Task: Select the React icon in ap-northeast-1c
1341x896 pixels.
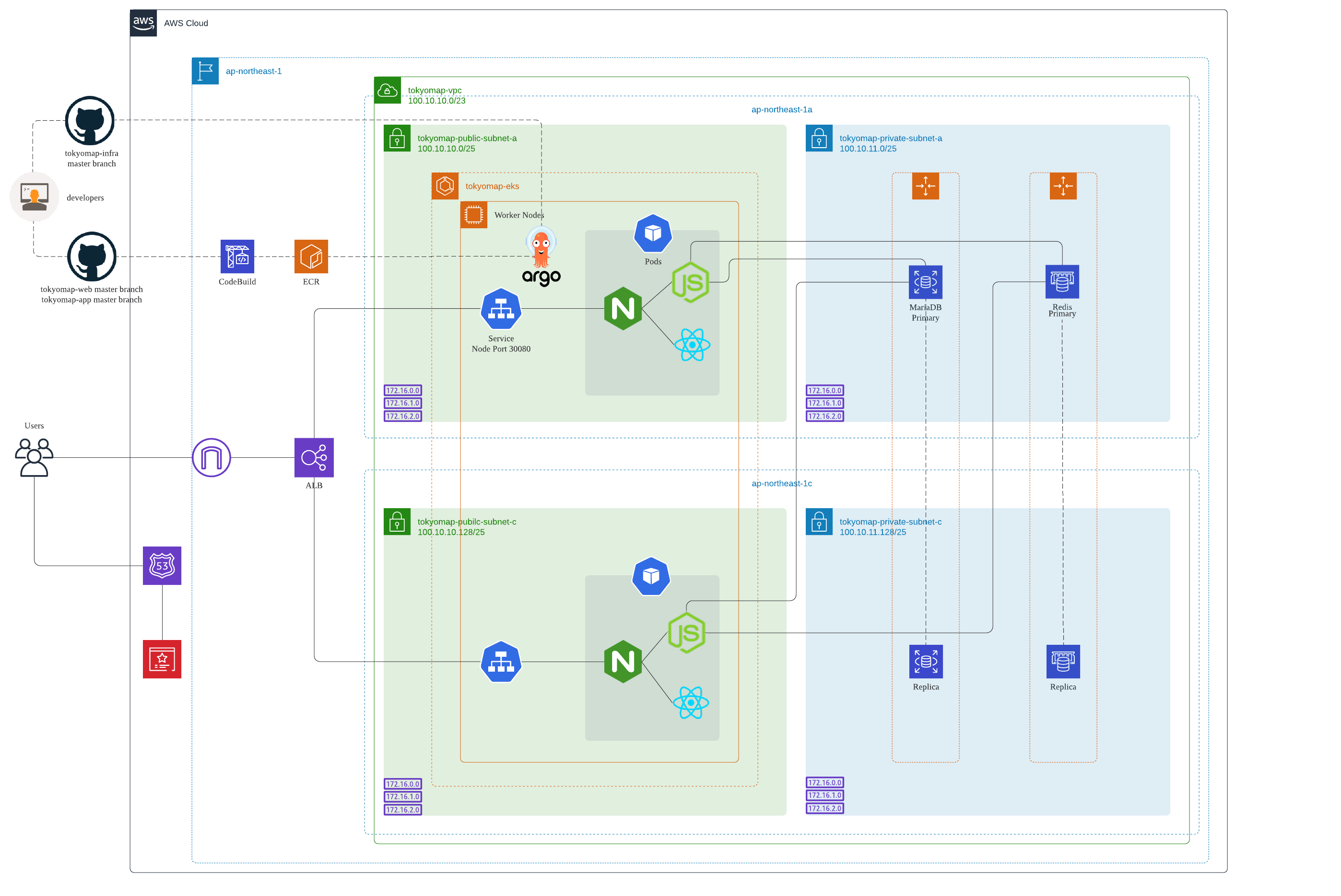Action: [x=692, y=702]
